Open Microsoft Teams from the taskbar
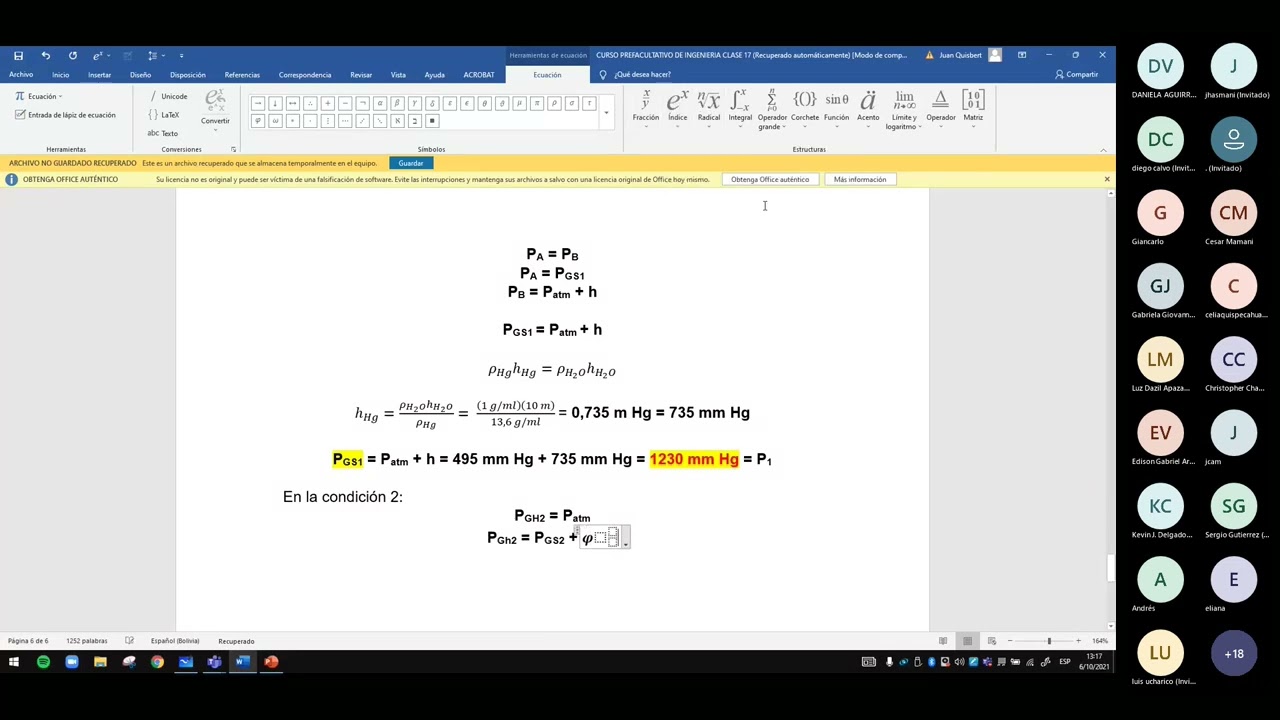The width and height of the screenshot is (1280, 720). (x=214, y=661)
